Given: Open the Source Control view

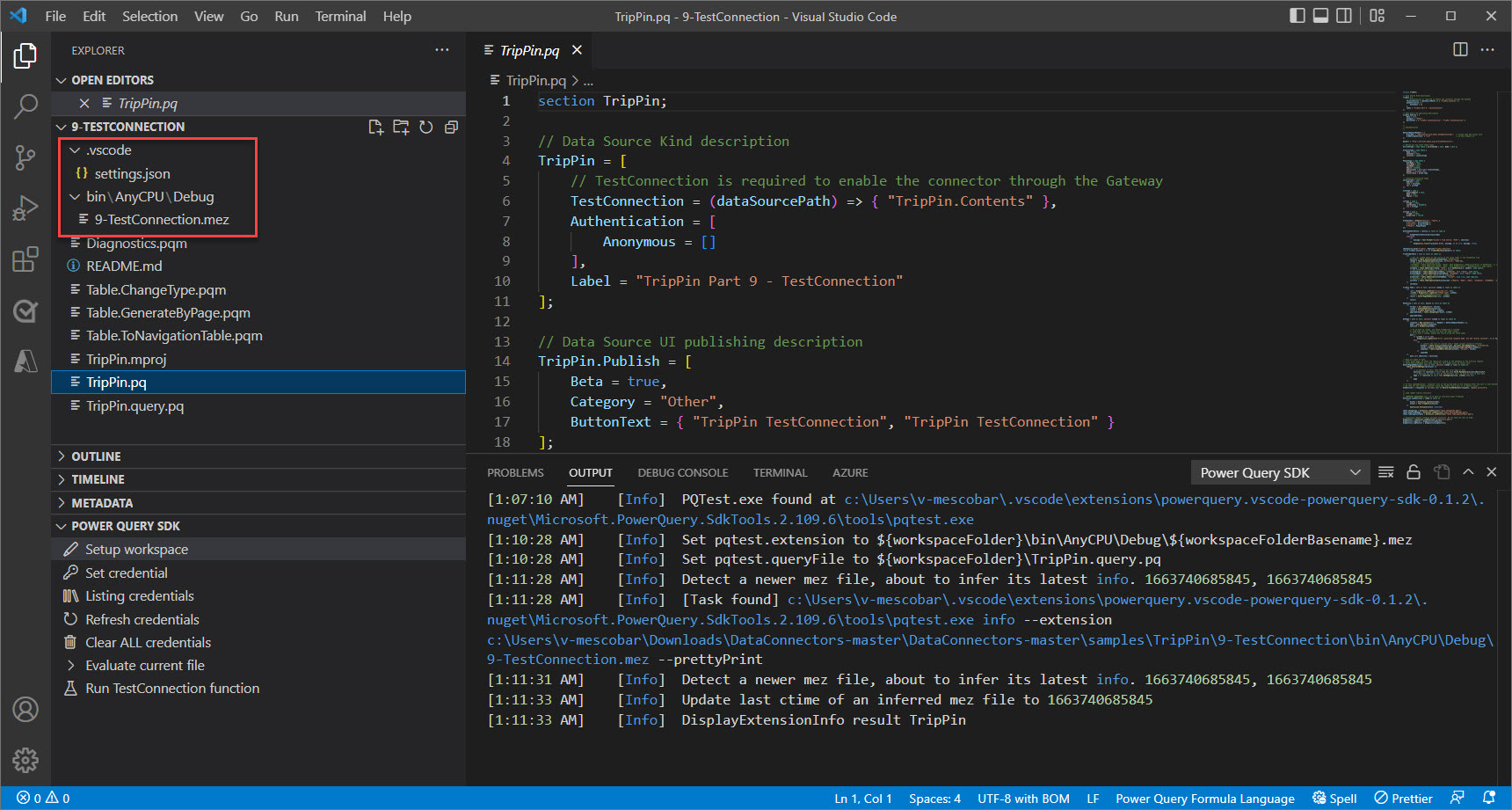Looking at the screenshot, I should point(25,157).
